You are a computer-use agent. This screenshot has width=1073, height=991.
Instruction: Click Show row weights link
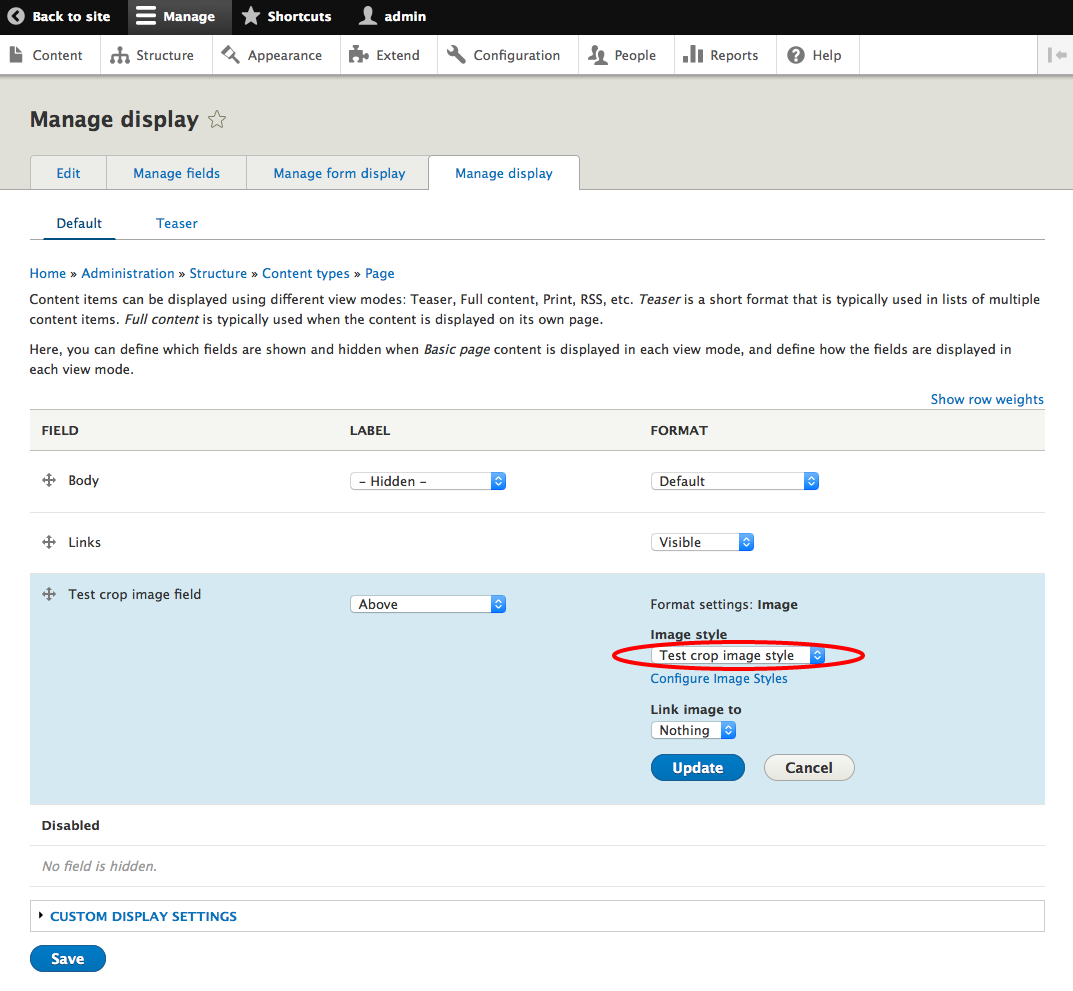coord(986,399)
